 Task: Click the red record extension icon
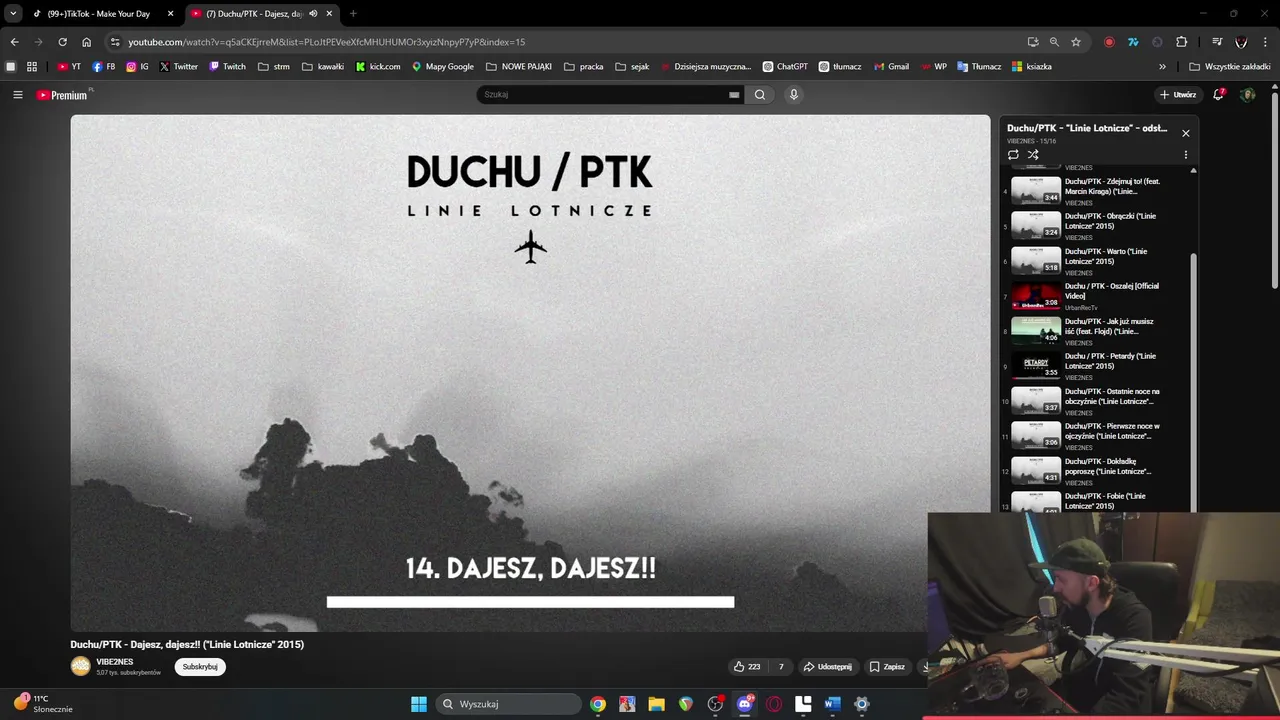click(x=1109, y=42)
